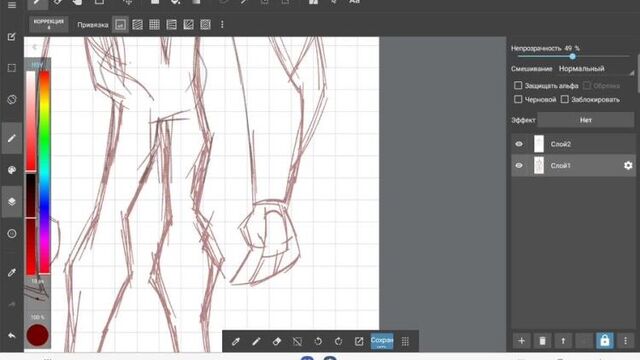
Task: Toggle Защищать альфа checkbox
Action: 518,85
